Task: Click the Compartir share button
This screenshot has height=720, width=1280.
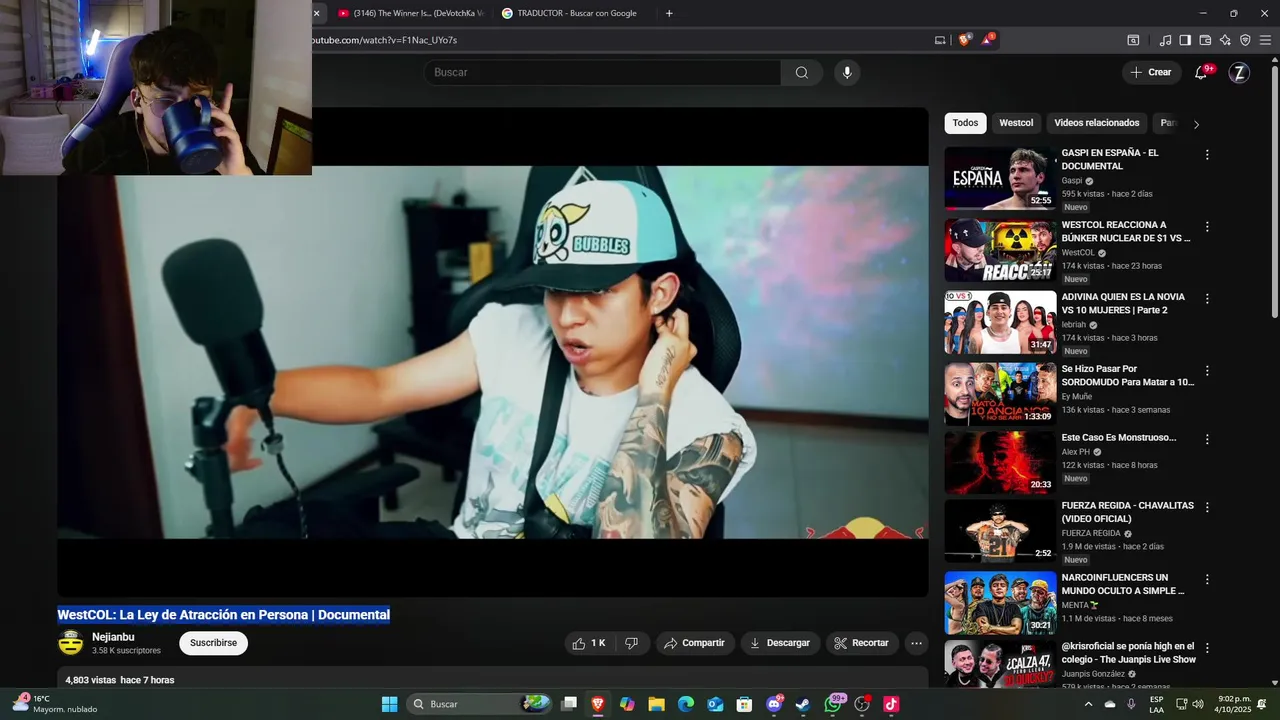Action: [695, 643]
